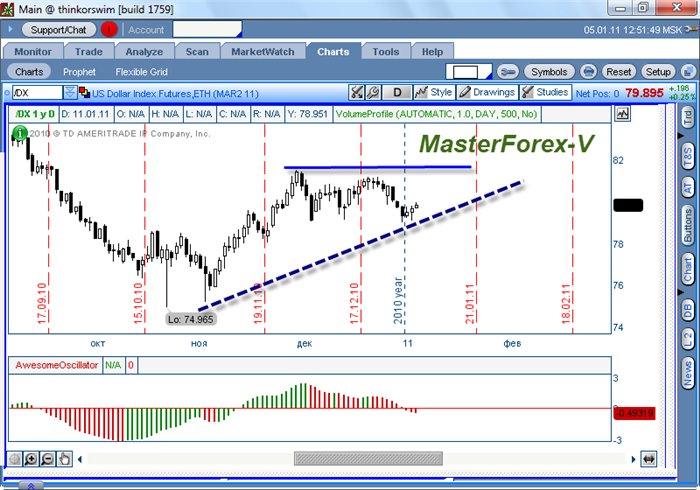Click the horizontal chart scrollbar thumb
Screen dimensions: 700x490
pyautogui.click(x=368, y=459)
